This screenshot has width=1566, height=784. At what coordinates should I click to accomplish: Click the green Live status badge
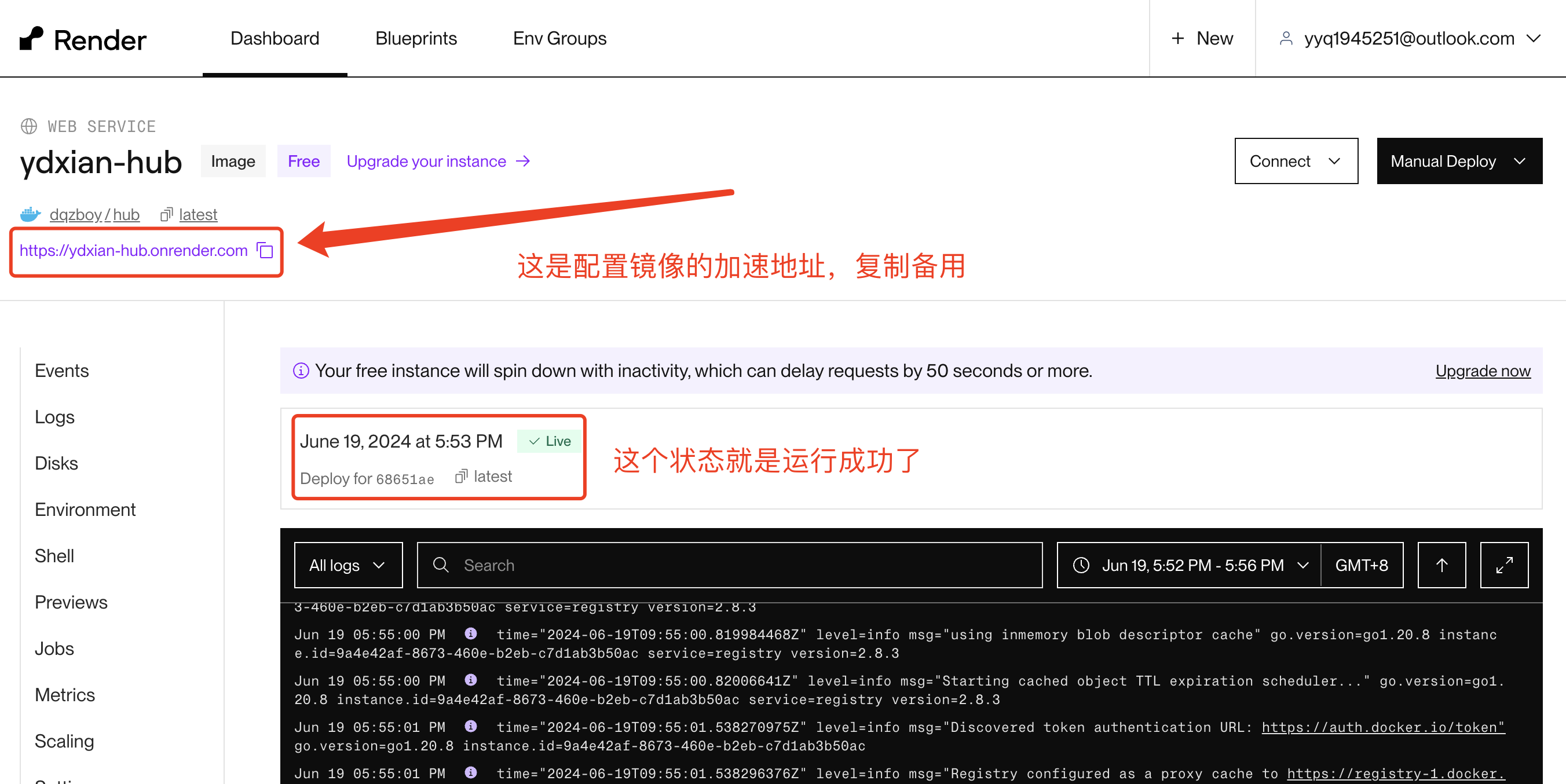coord(550,441)
